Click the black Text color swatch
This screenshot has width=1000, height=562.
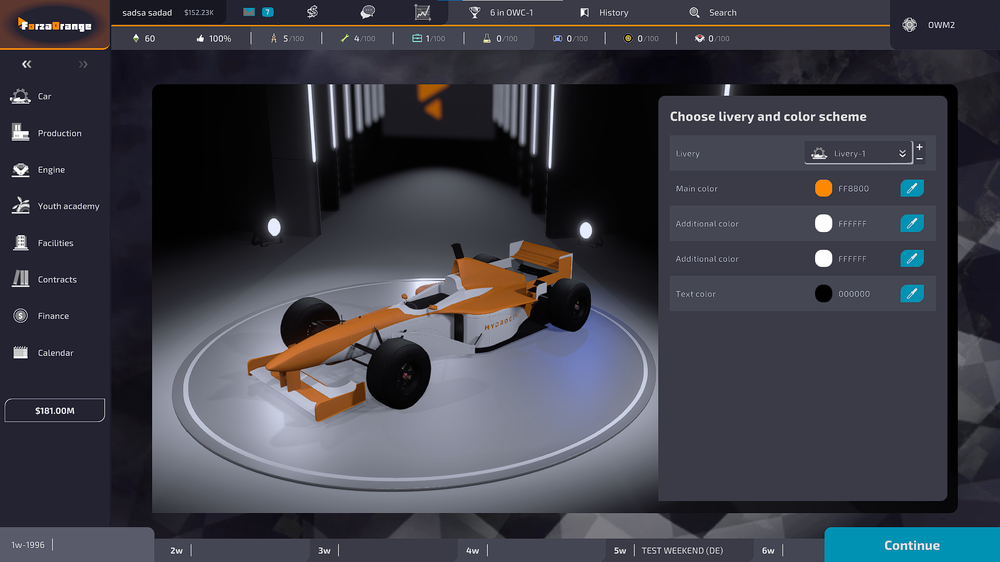coord(823,293)
